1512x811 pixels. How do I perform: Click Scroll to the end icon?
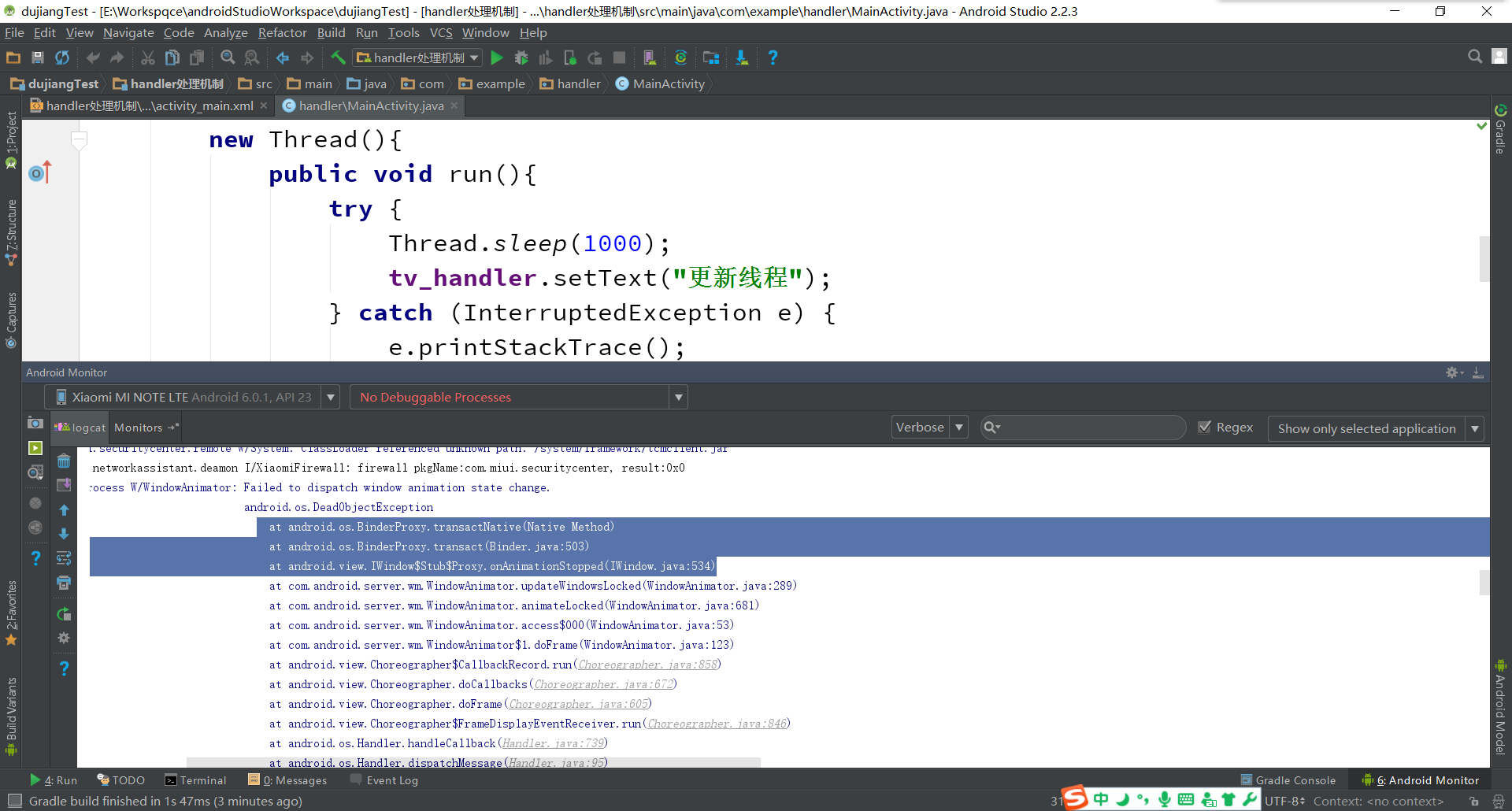click(x=64, y=485)
